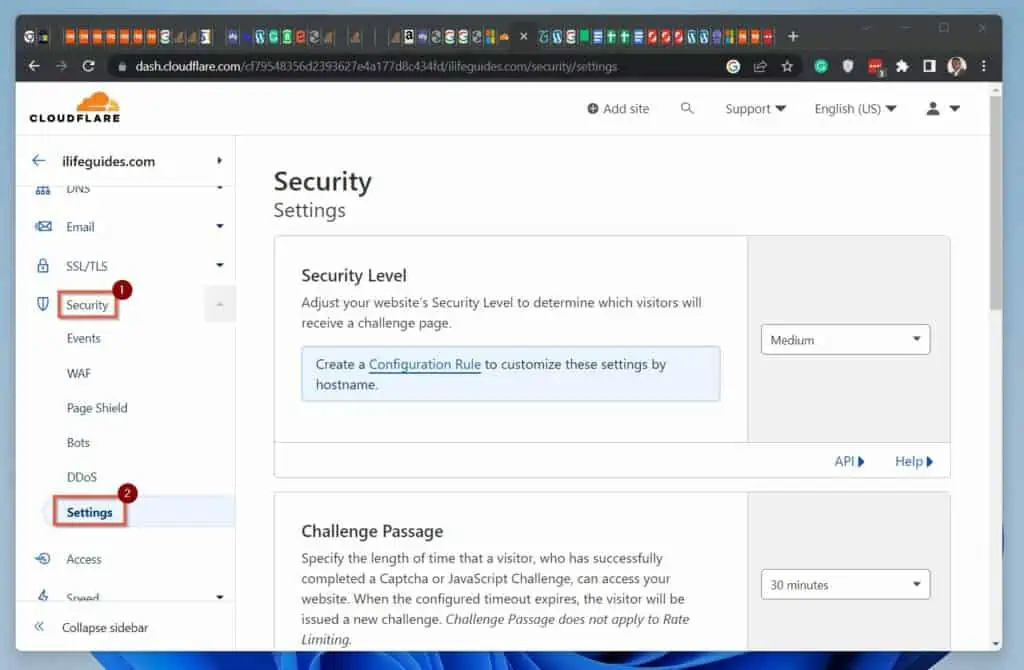Click the red extension icon in toolbar

coord(875,67)
